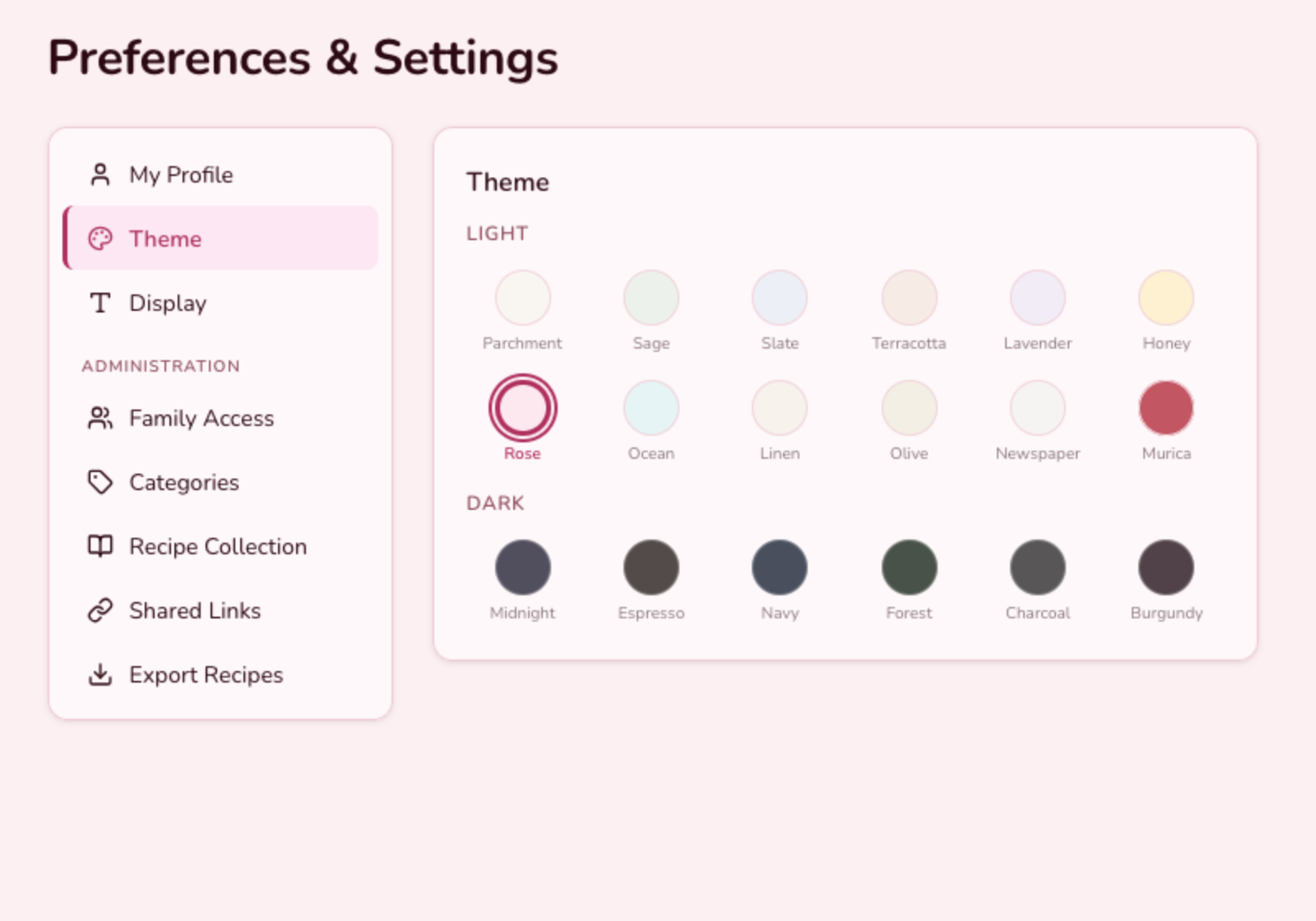Switch to Midnight dark theme swatch
This screenshot has width=1316, height=921.
pyautogui.click(x=522, y=567)
